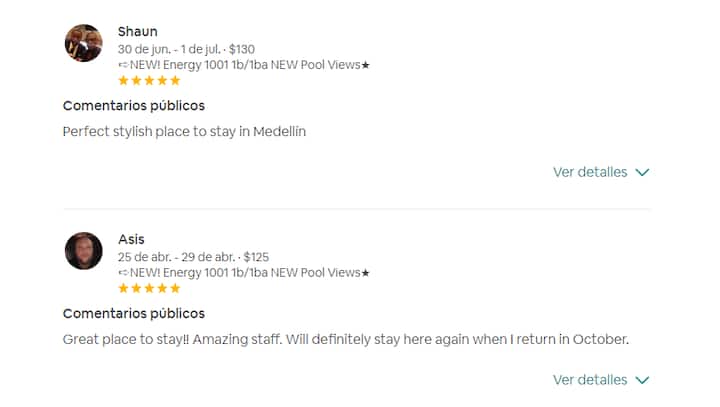Click the first star in Shaun's rating
The height and width of the screenshot is (407, 720).
123,80
